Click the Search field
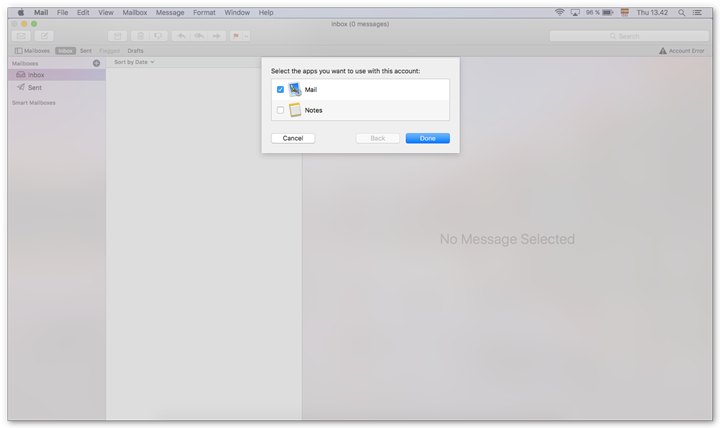 point(629,36)
